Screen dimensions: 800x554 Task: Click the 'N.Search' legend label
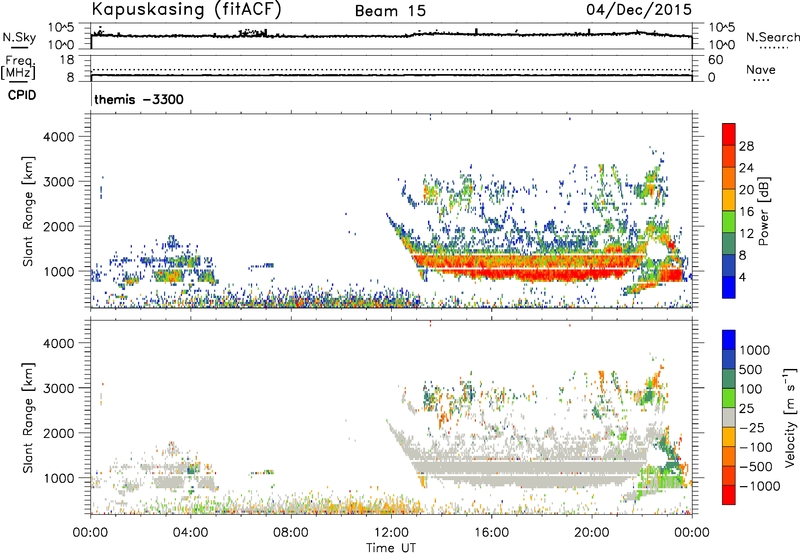point(772,37)
